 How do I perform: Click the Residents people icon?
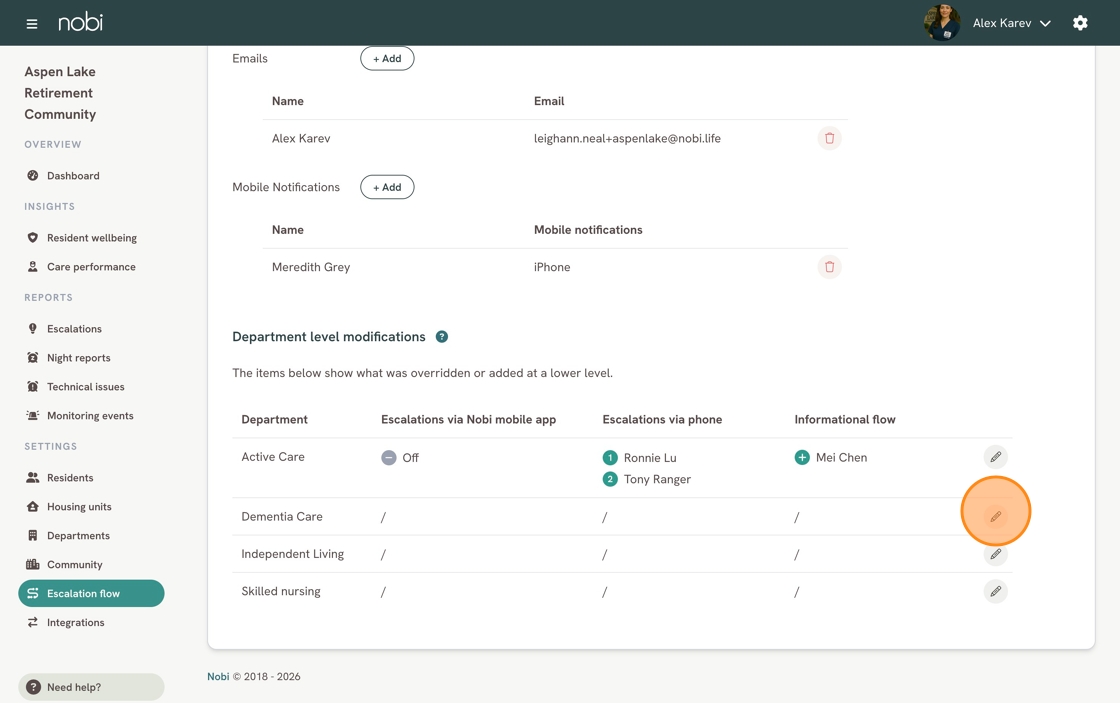point(32,478)
